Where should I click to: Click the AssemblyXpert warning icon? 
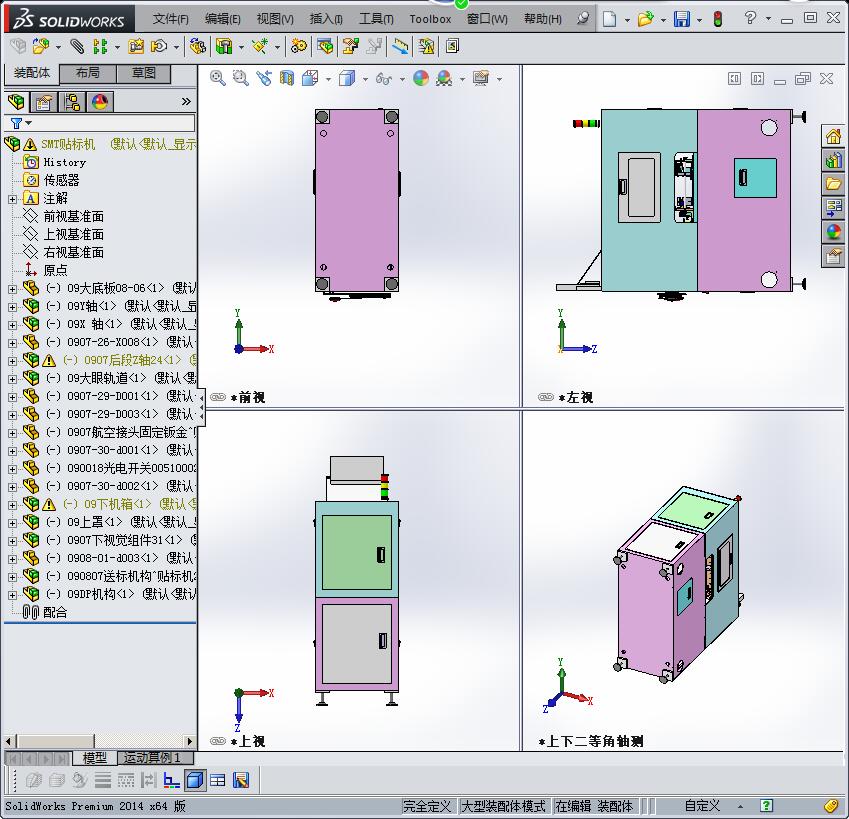[x=427, y=47]
